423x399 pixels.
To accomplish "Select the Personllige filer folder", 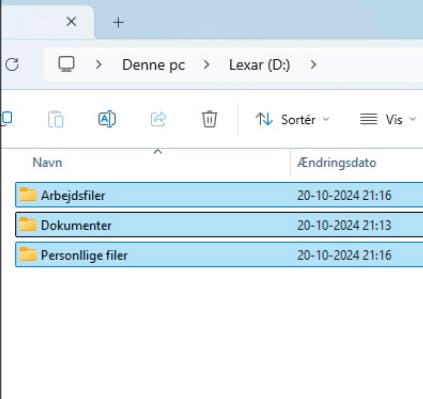I will pos(219,255).
